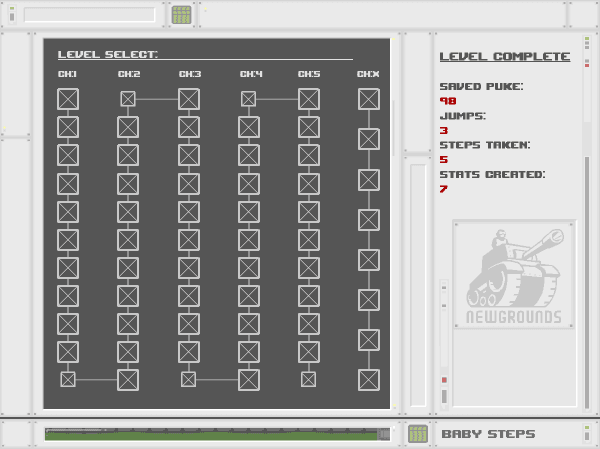Image resolution: width=600 pixels, height=449 pixels.
Task: Select the top level box under CH:5
Action: 309,99
